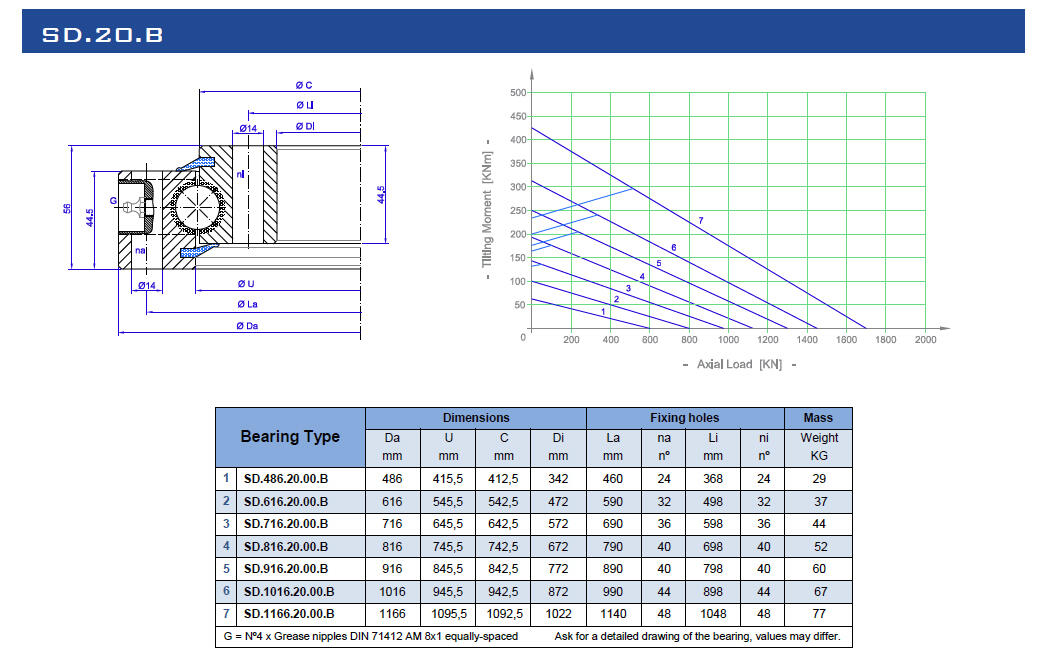Select the SD.616.20.00.B bearing type cell

pos(285,501)
